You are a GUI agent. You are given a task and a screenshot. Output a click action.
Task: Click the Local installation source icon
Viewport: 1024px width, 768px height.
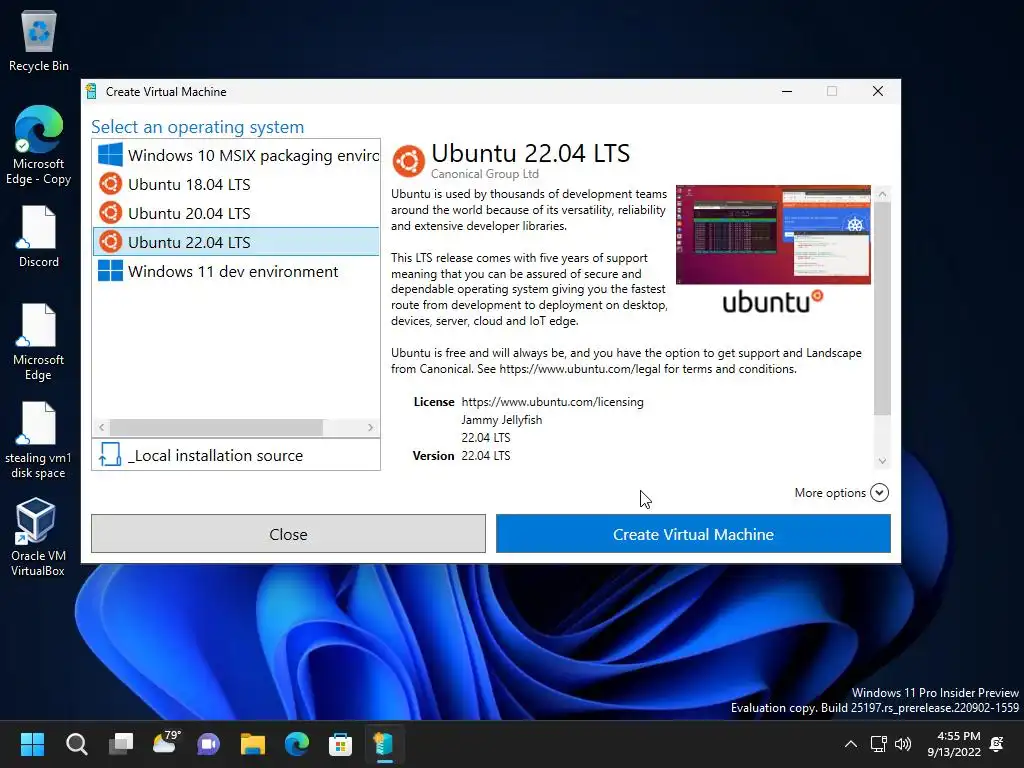tap(110, 455)
